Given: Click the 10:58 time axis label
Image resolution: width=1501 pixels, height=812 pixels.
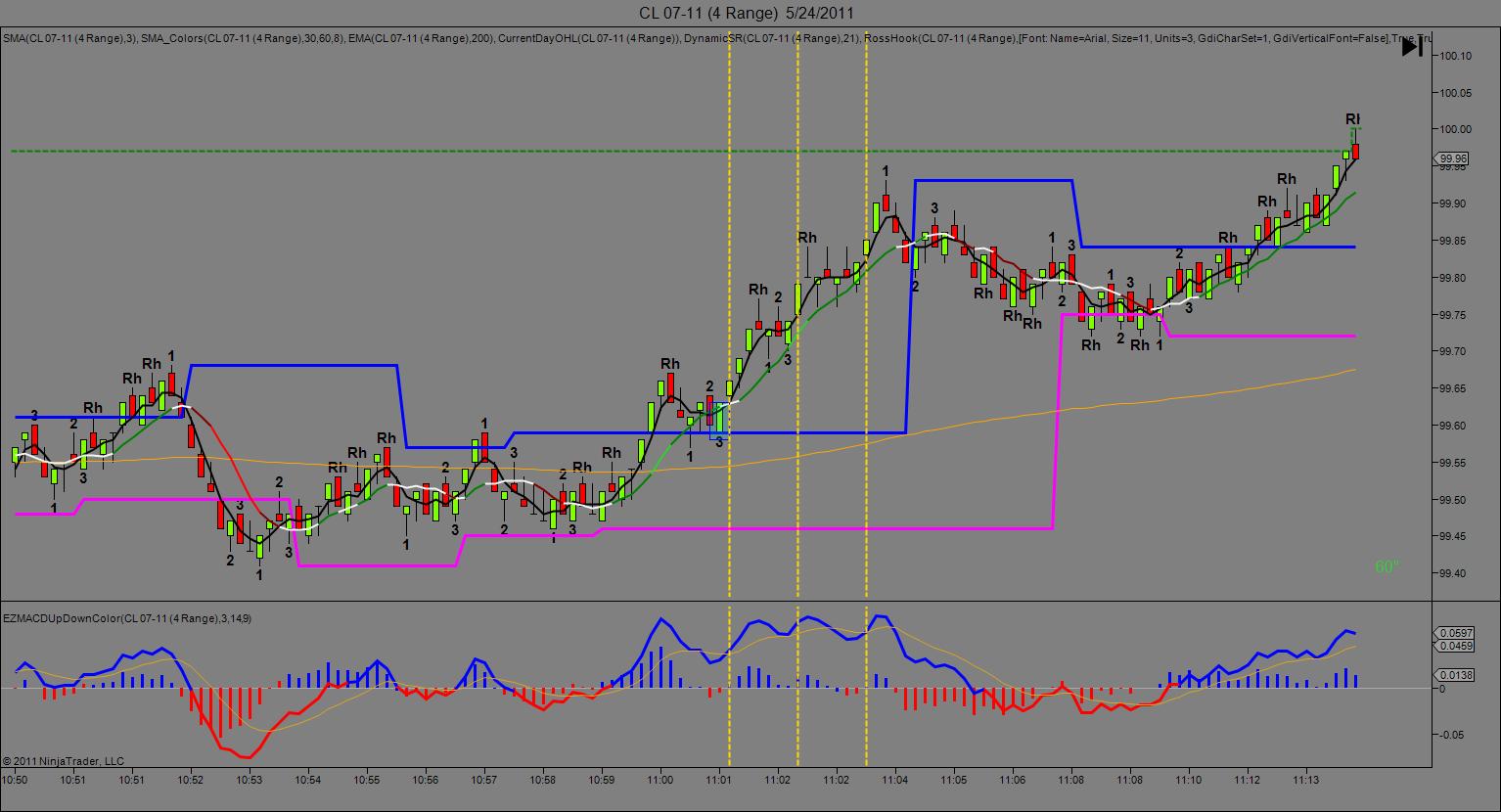Looking at the screenshot, I should [x=543, y=780].
